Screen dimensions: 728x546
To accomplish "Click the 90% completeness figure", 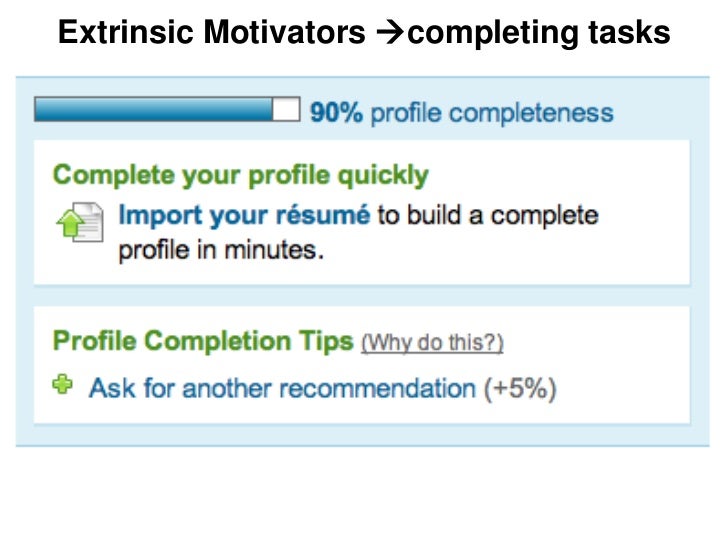I will (336, 112).
